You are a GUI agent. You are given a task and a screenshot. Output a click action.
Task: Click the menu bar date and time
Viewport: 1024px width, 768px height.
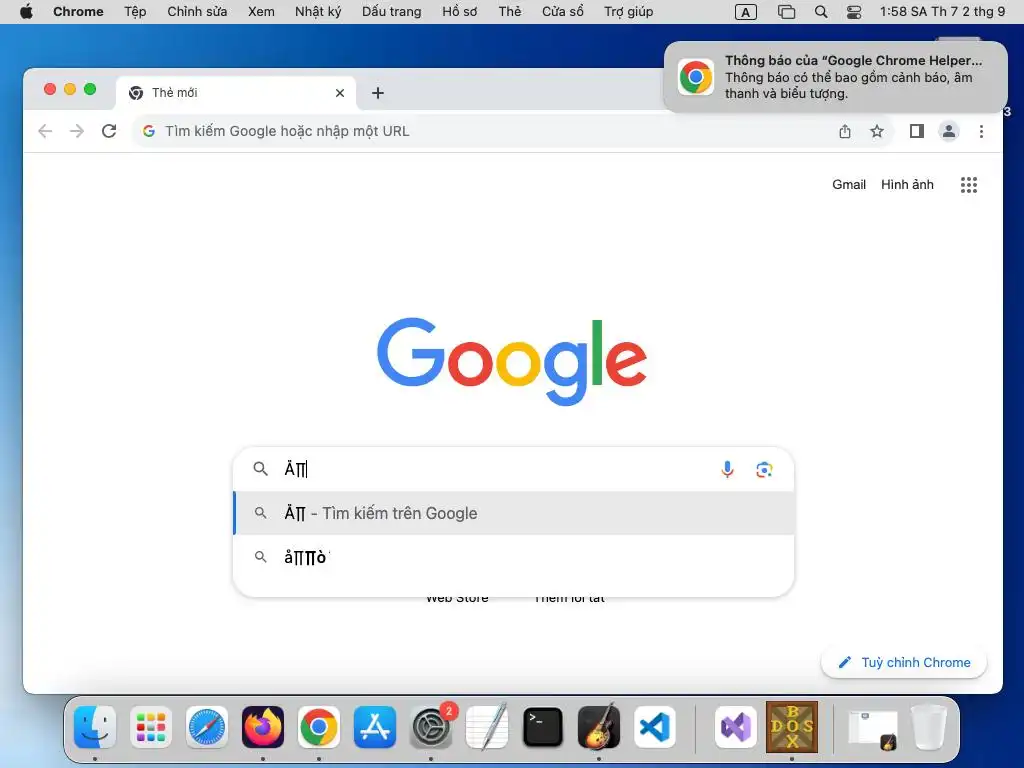(x=942, y=12)
